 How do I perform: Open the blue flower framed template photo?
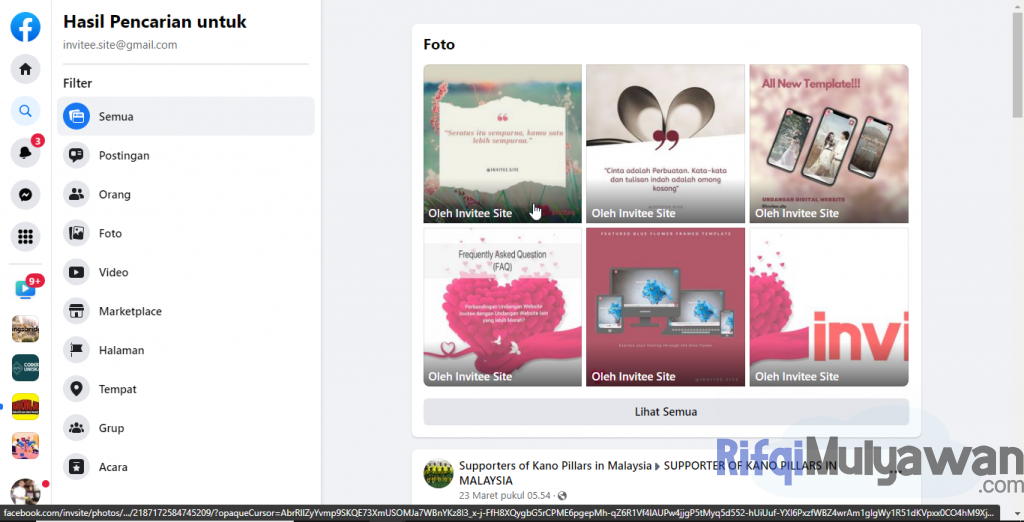pyautogui.click(x=665, y=307)
